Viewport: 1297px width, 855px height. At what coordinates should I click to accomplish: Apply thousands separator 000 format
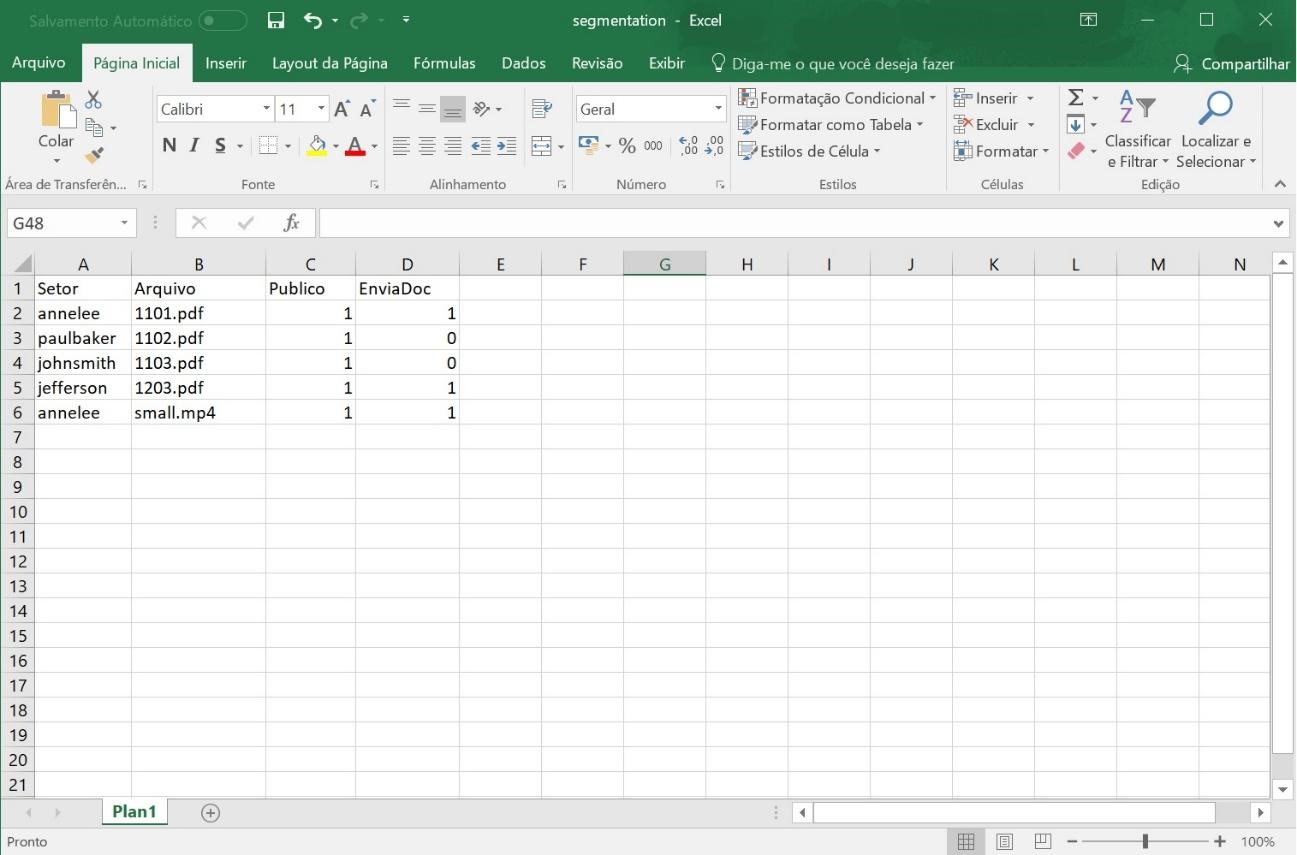(x=652, y=146)
